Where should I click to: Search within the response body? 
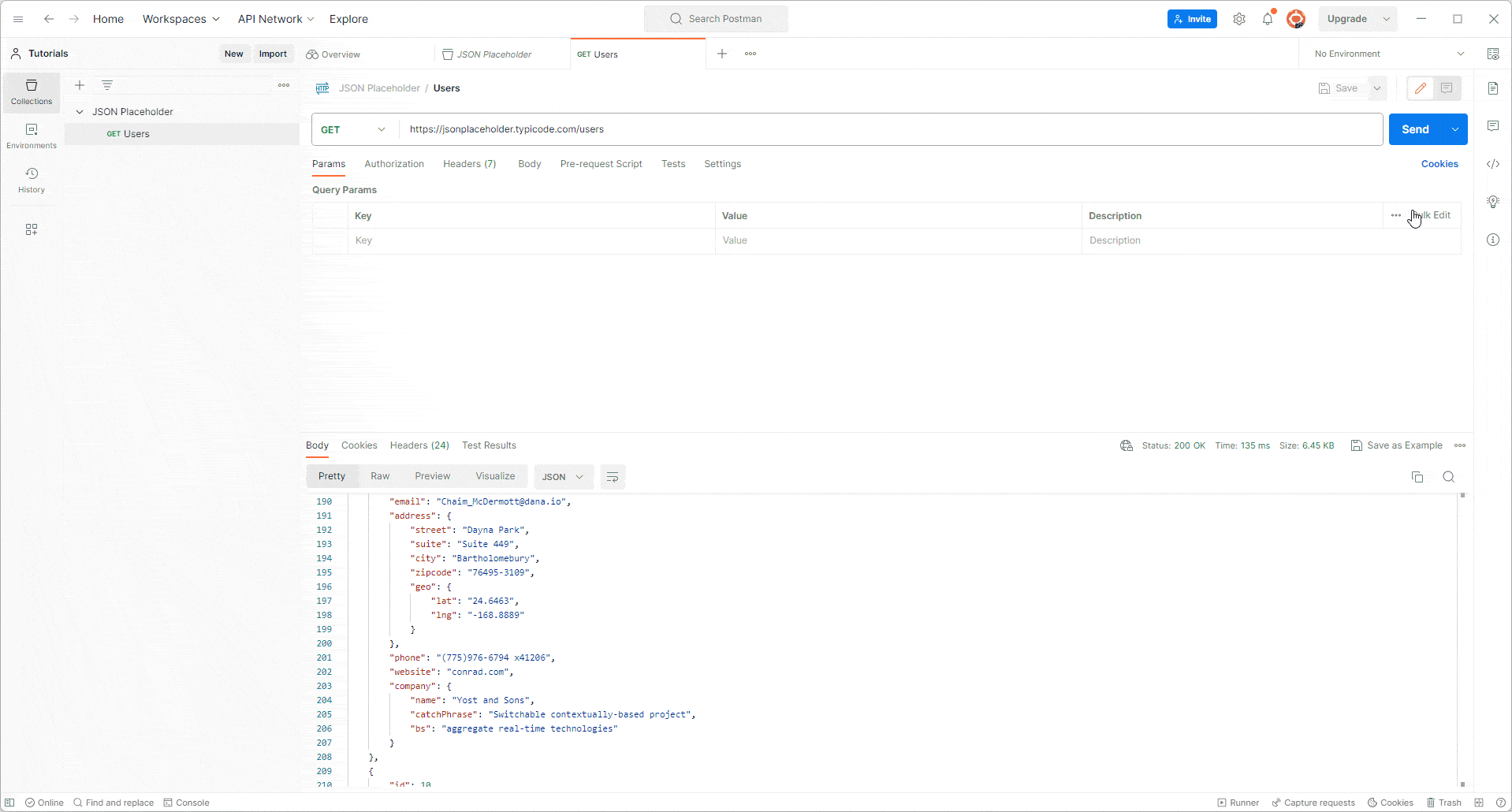pos(1449,477)
